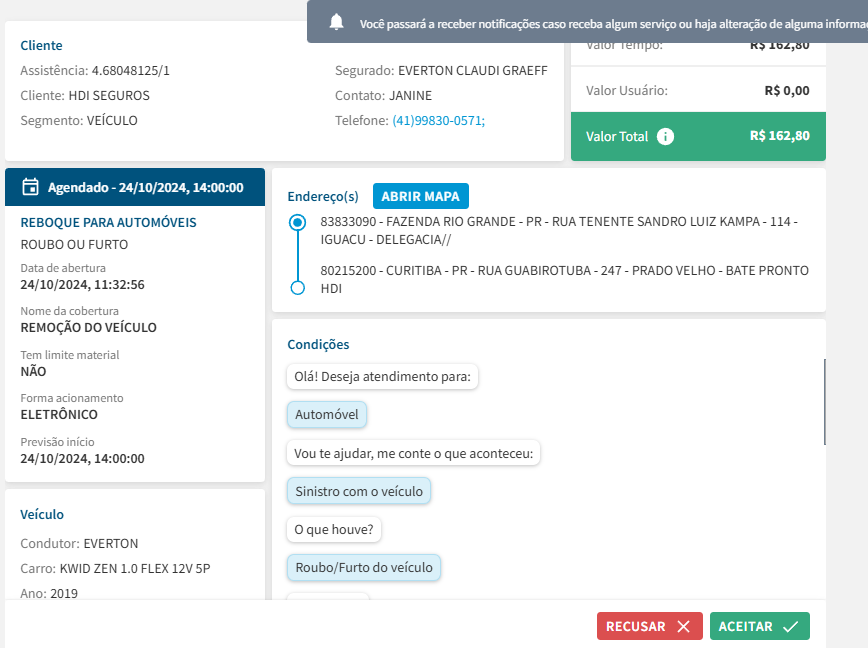Click the checkmark icon on Aceitar
This screenshot has width=868, height=648.
click(790, 626)
